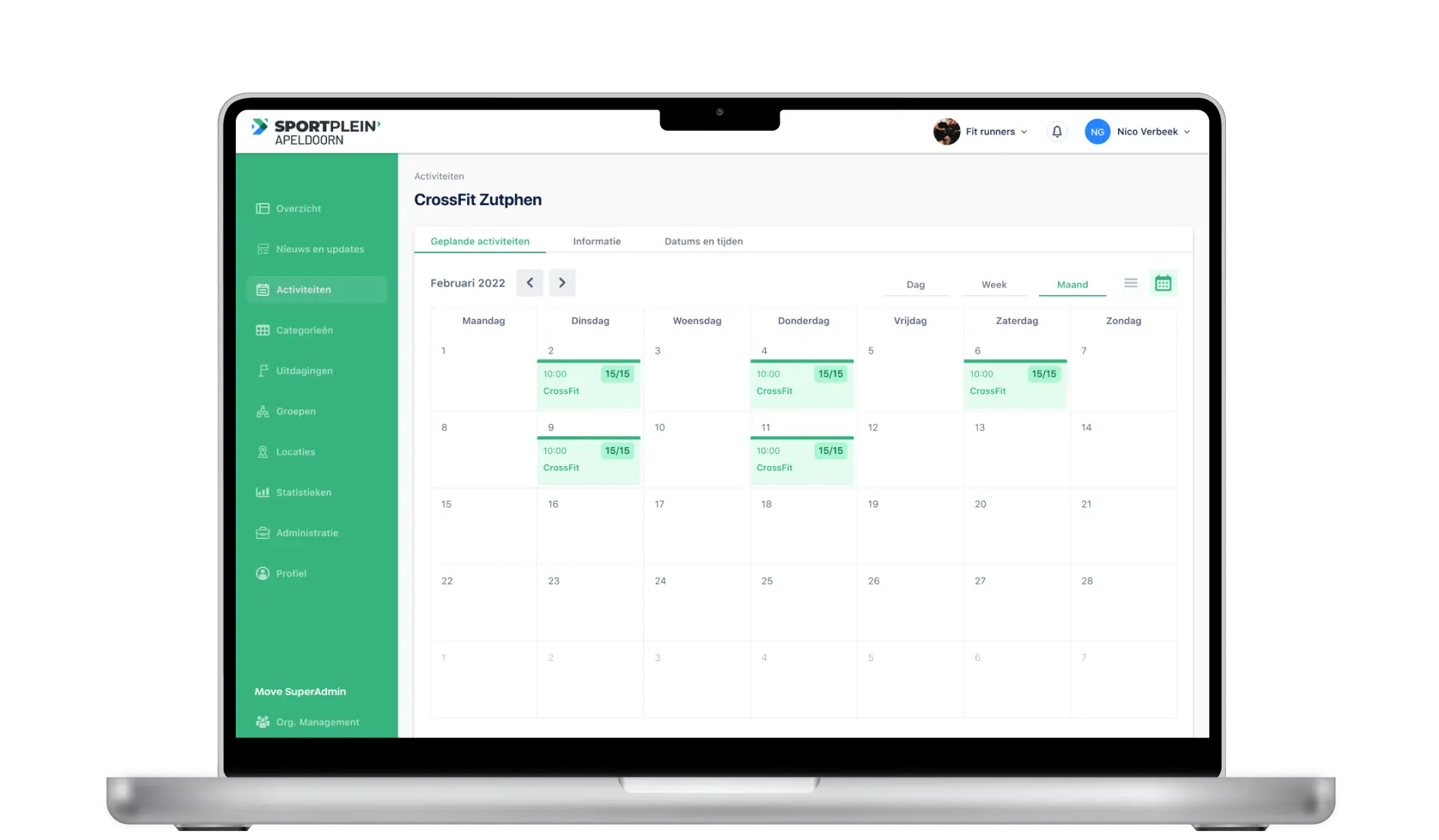Screen dimensions: 1439x840
Task: Open CrossFit event on February 11
Action: click(802, 460)
